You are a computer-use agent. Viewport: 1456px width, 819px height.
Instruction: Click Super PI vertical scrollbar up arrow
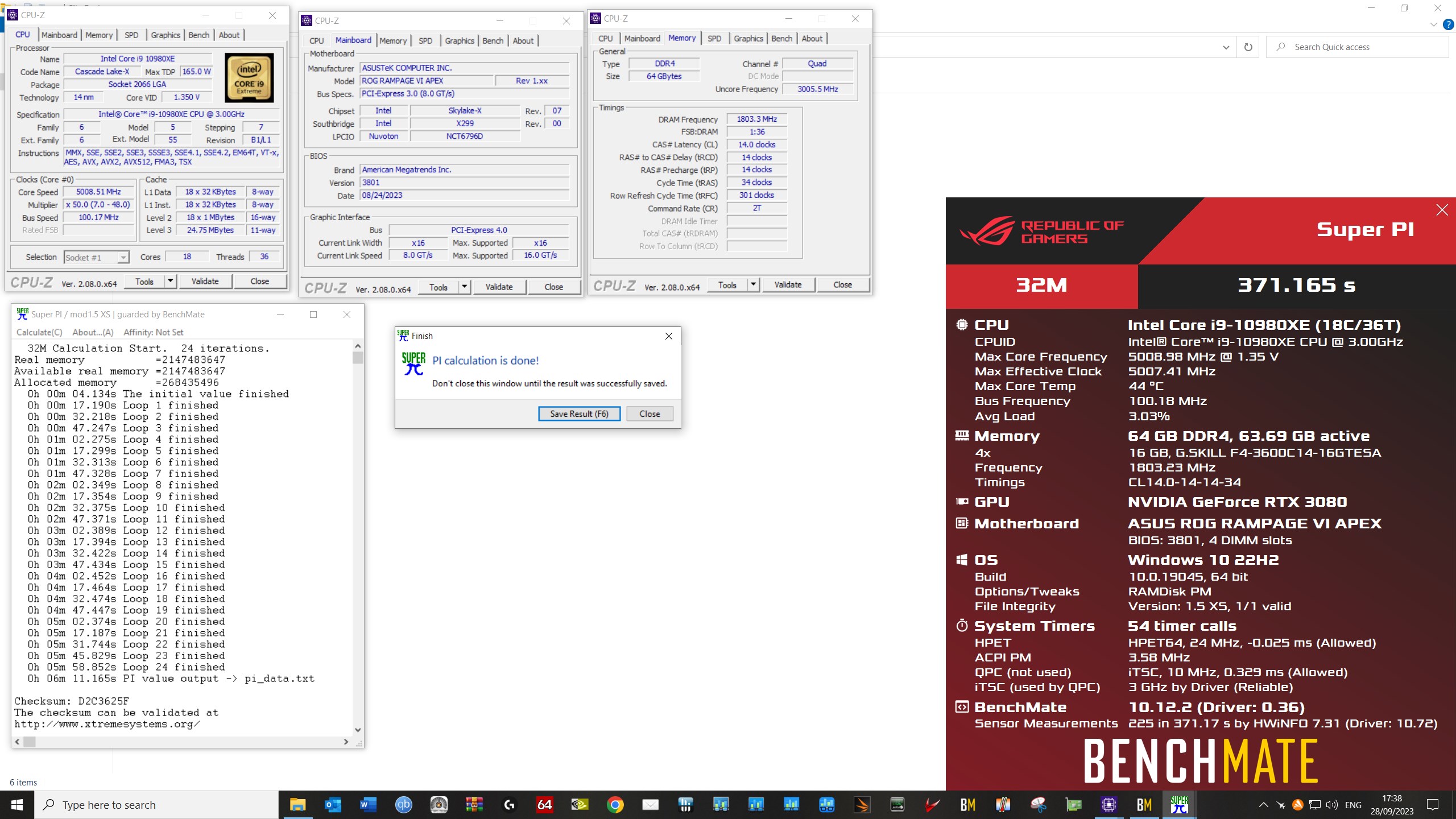coord(358,346)
